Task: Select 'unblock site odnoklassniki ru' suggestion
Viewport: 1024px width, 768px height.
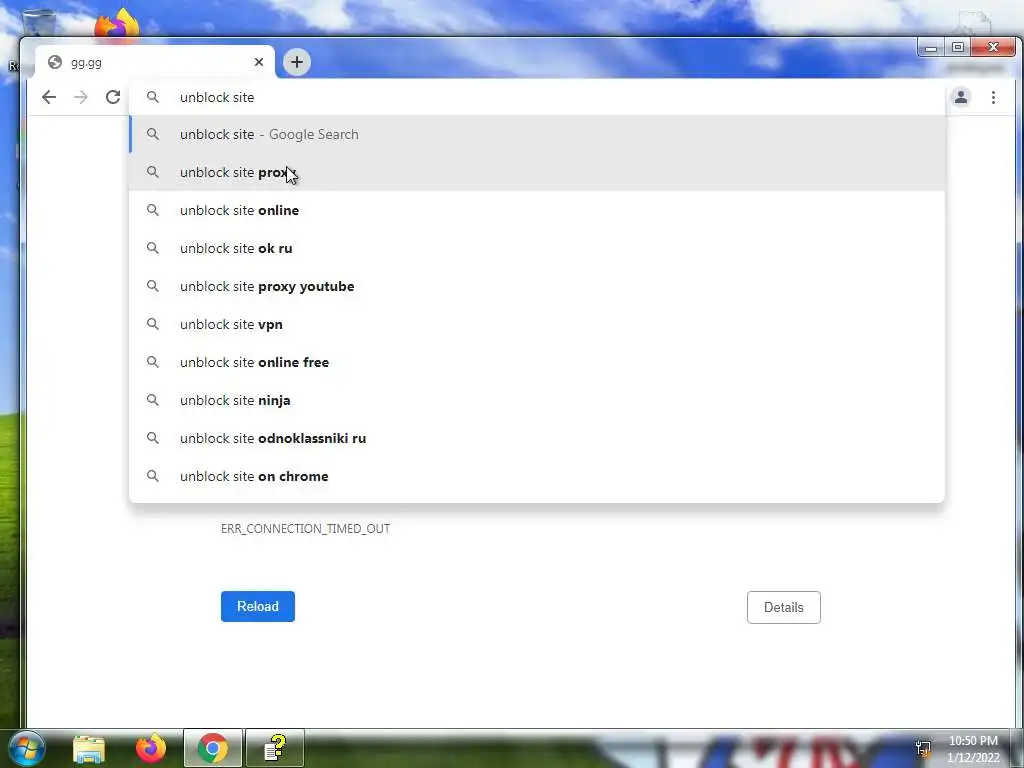Action: click(537, 438)
